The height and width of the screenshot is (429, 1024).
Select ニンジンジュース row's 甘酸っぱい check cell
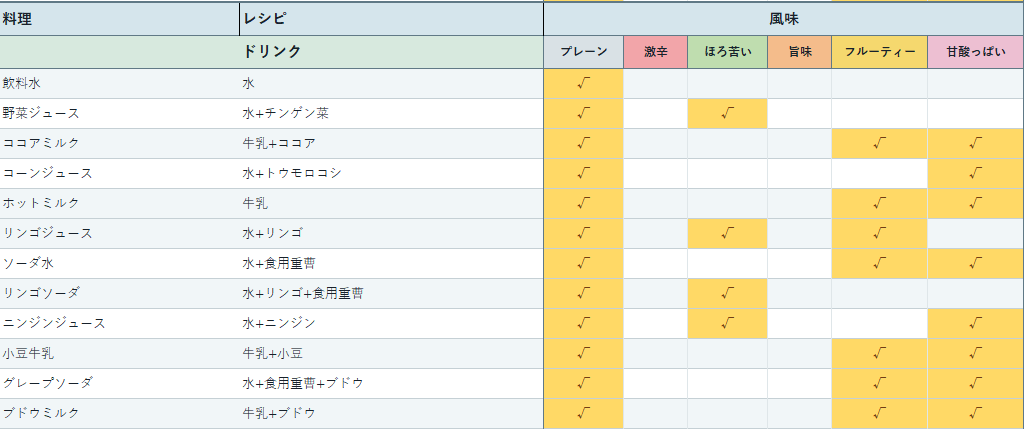976,324
